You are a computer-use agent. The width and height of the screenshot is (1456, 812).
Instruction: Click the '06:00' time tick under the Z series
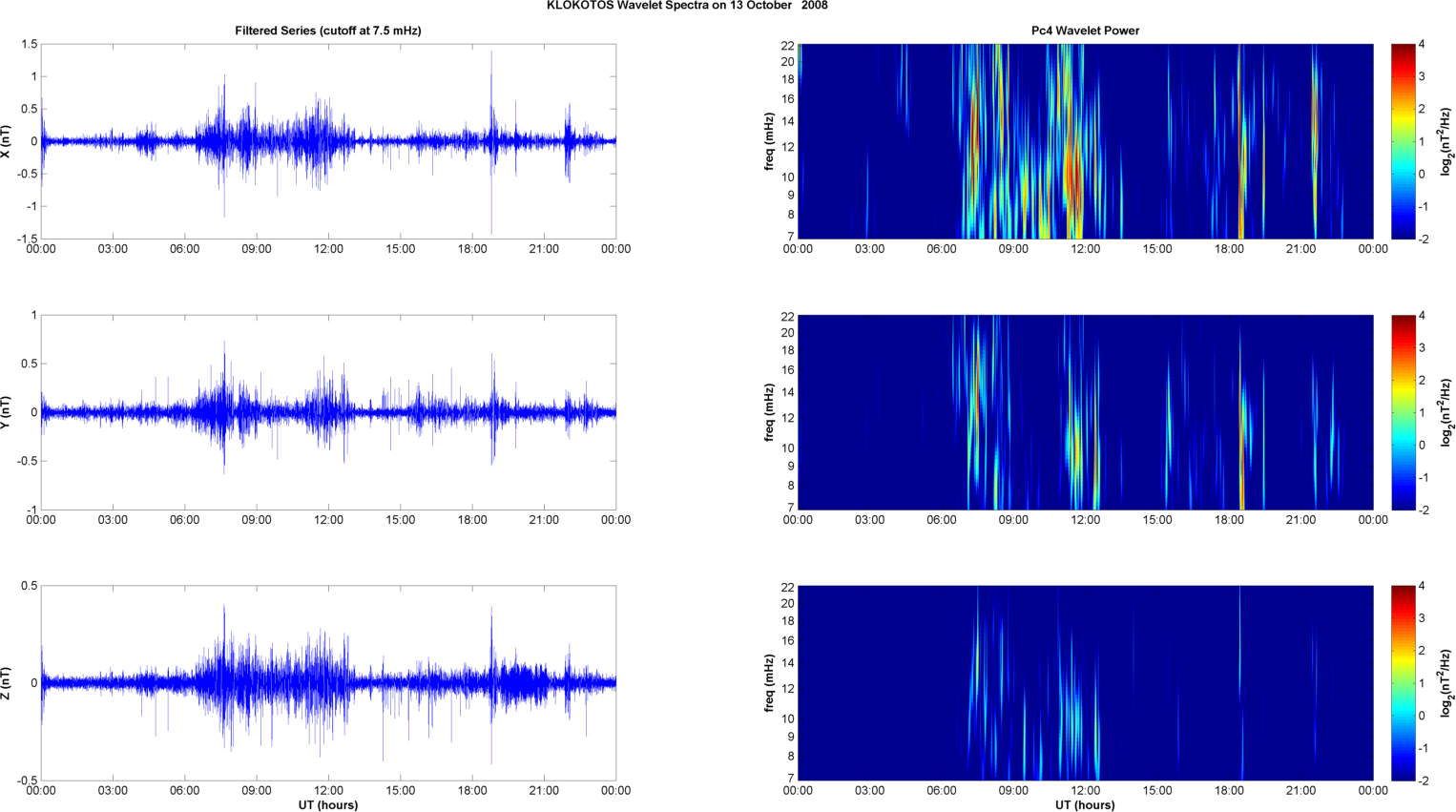pos(184,791)
